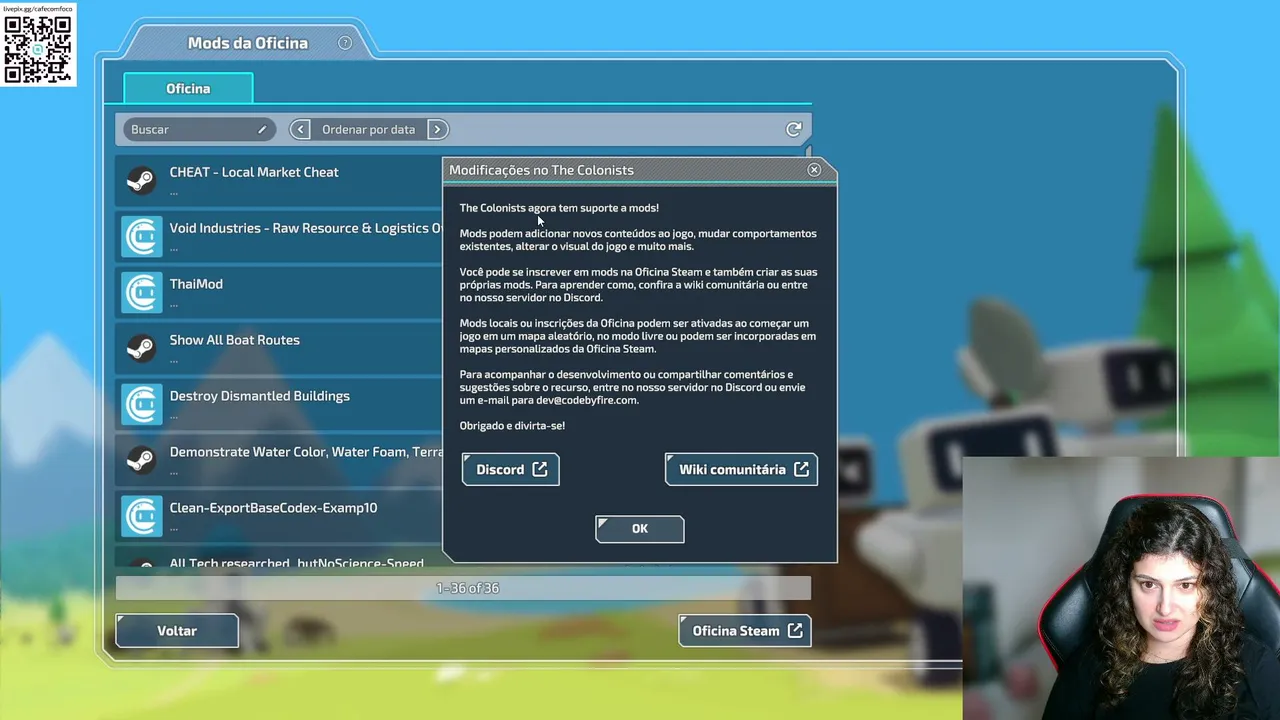1280x720 pixels.
Task: Open the Discord server link
Action: [x=510, y=469]
